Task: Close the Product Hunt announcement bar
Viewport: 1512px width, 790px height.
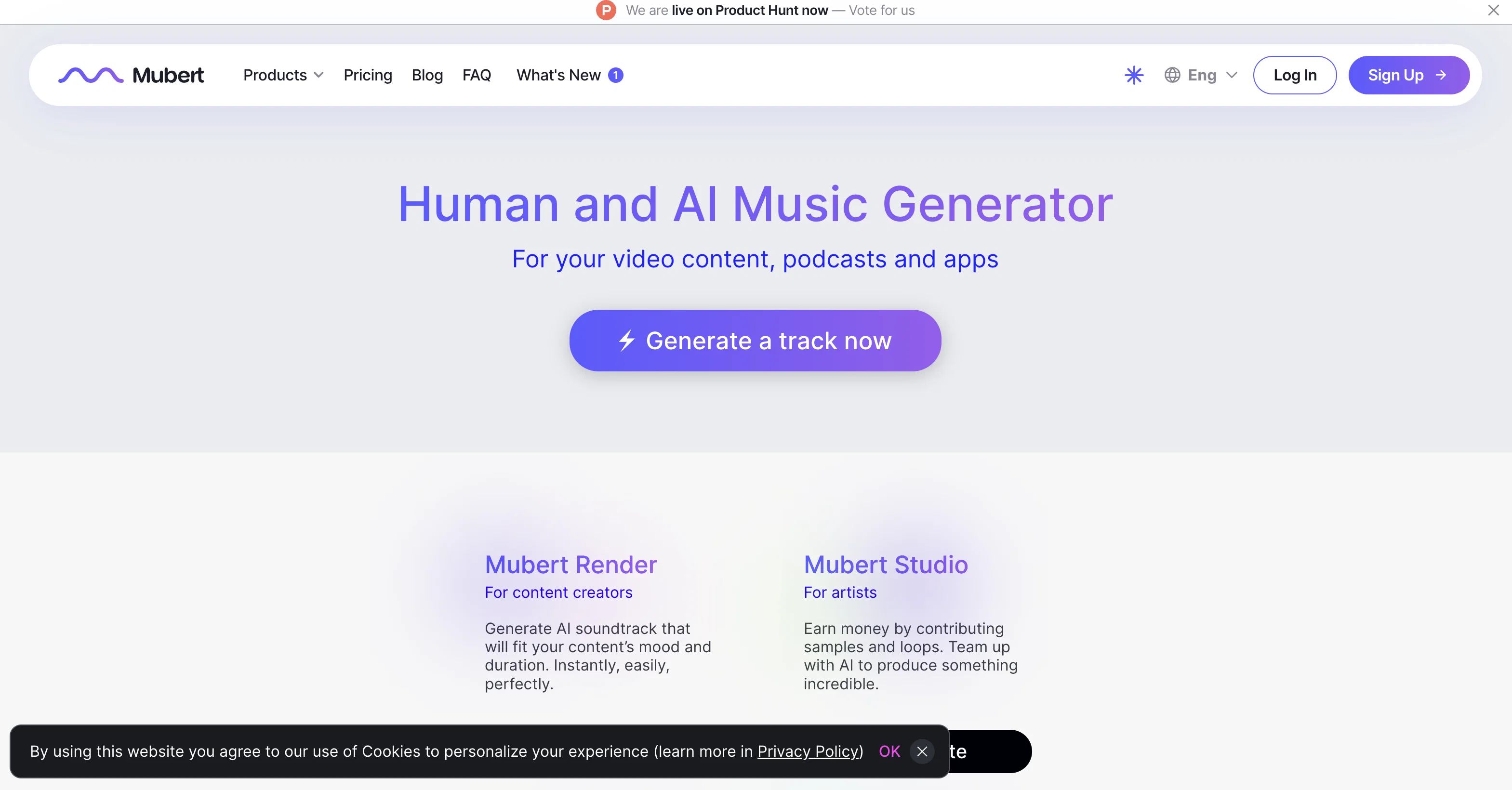Action: pyautogui.click(x=1493, y=10)
